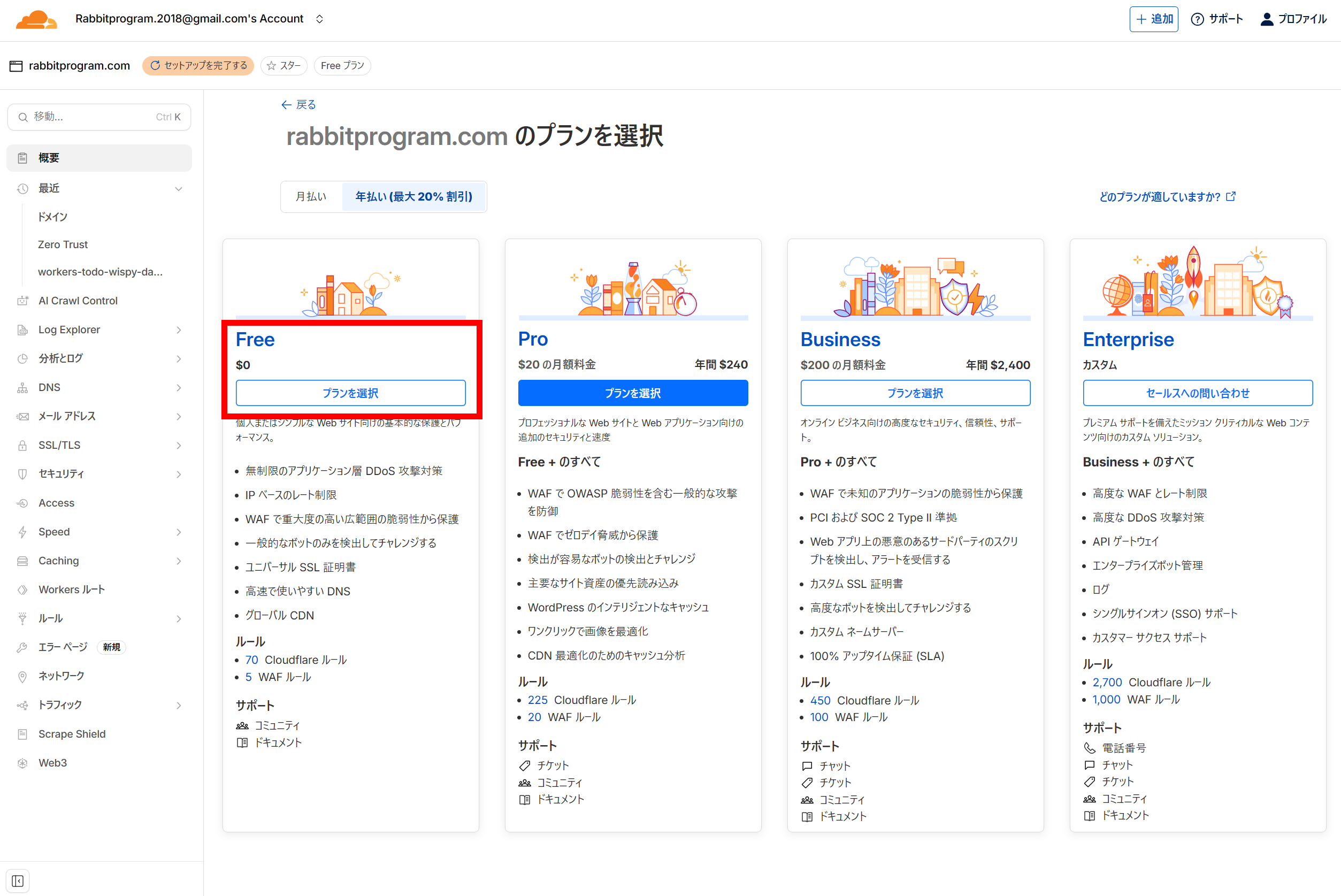Collapse the 最近 (Recent) section
Viewport: 1341px width, 896px height.
(178, 189)
